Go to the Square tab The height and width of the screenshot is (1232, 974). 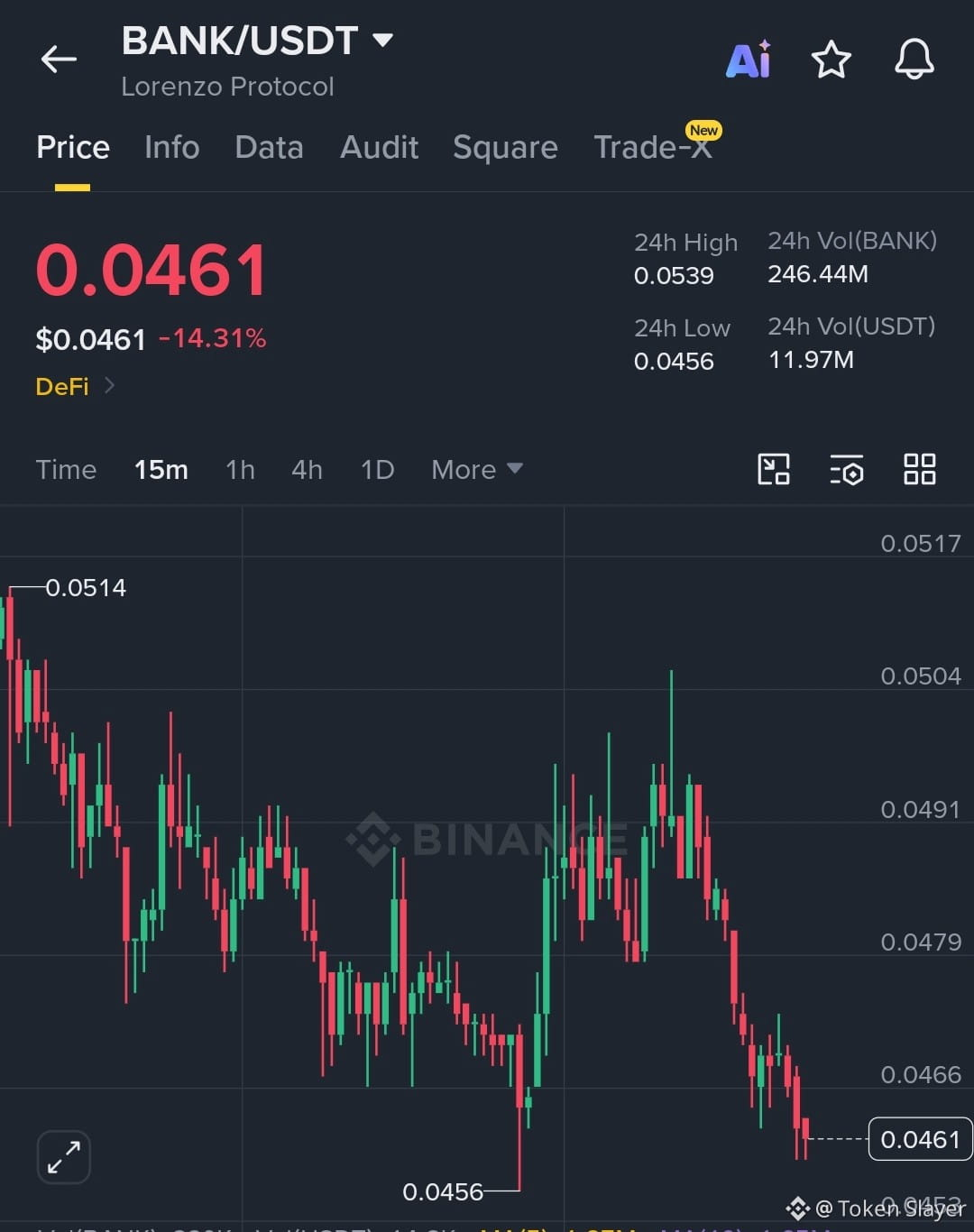point(505,147)
